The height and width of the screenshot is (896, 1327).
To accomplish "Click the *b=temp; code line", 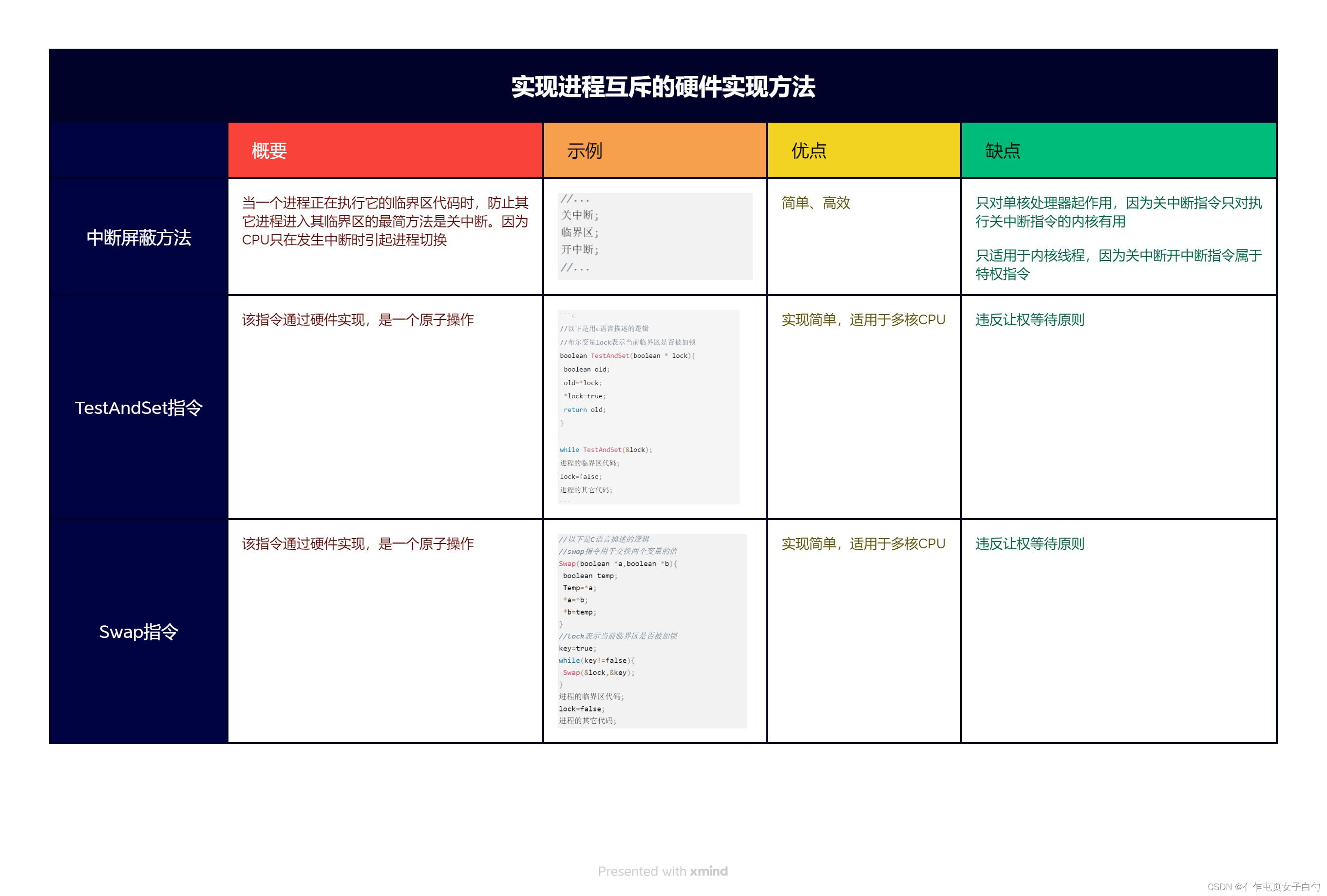I will coord(580,613).
